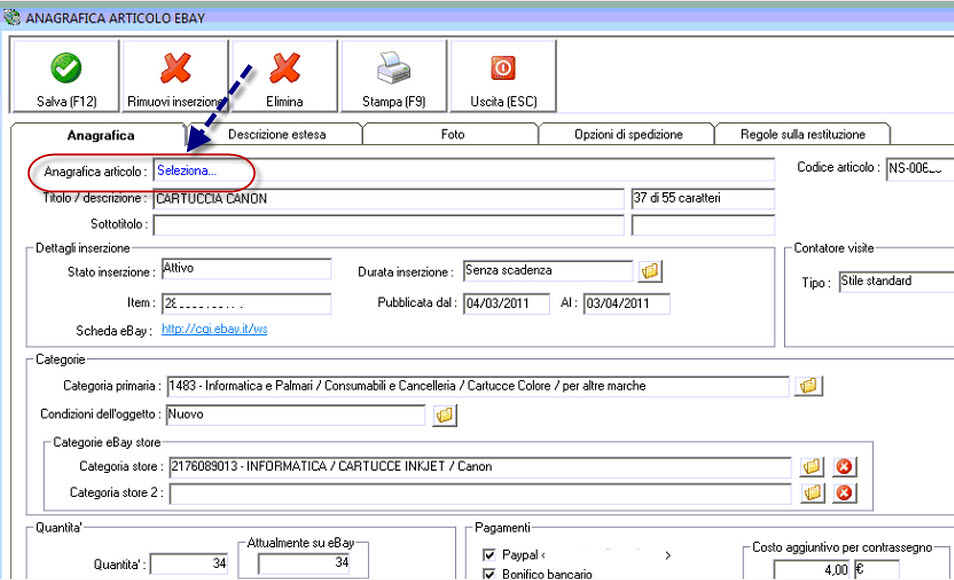This screenshot has width=954, height=580.
Task: Click the euro currency field beside 4,00
Action: tap(876, 570)
